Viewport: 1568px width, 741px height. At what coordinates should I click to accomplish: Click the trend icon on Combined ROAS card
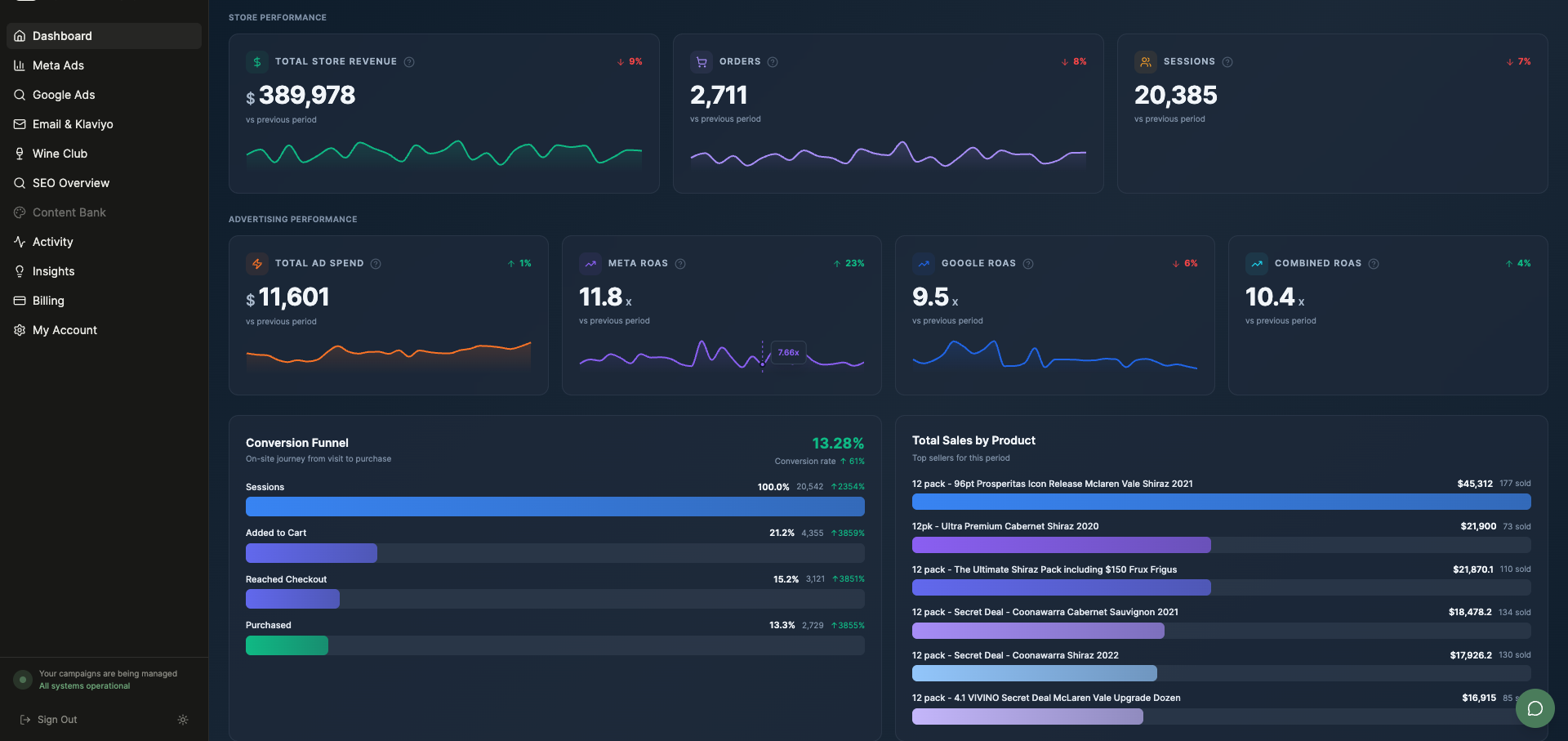tap(1257, 264)
